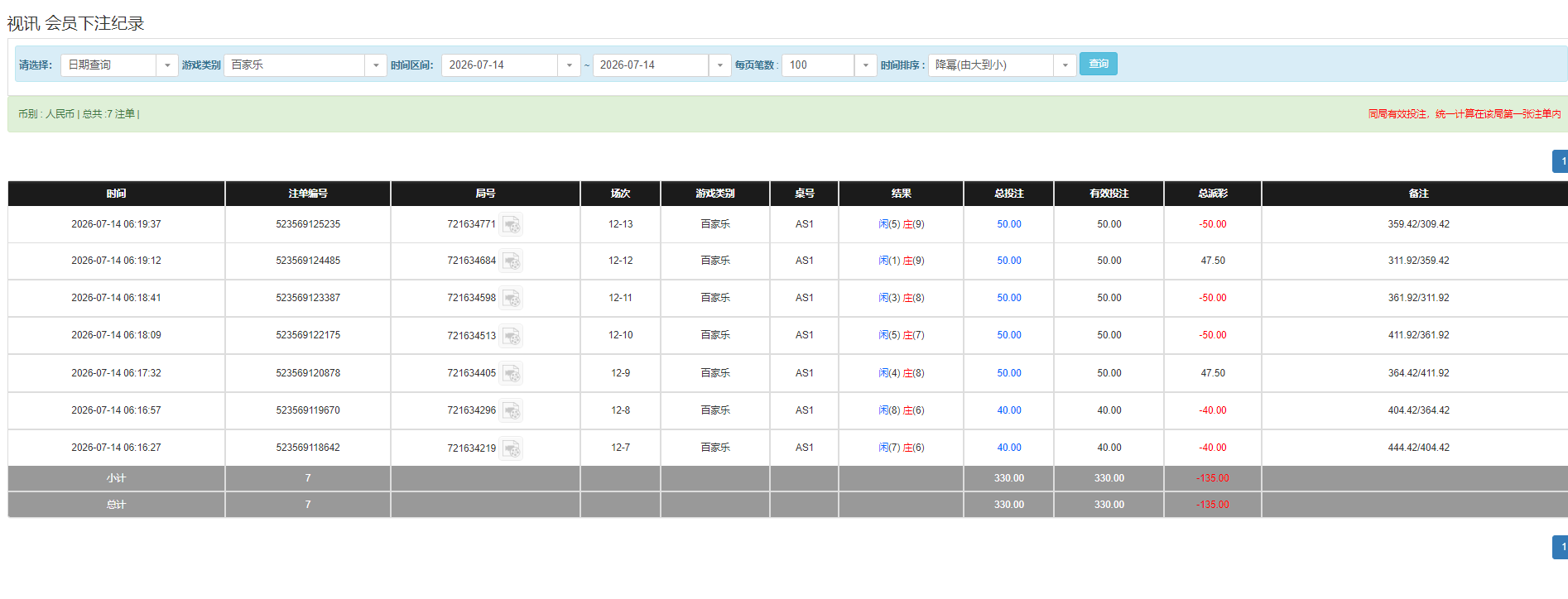Click timestamp 2026-07-14 06:19:37
1568x599 pixels.
(116, 224)
